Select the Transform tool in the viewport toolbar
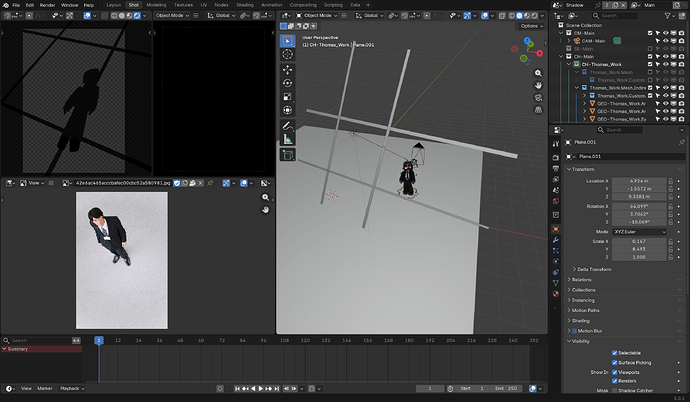Screen dimensions: 690x402 (x=287, y=110)
